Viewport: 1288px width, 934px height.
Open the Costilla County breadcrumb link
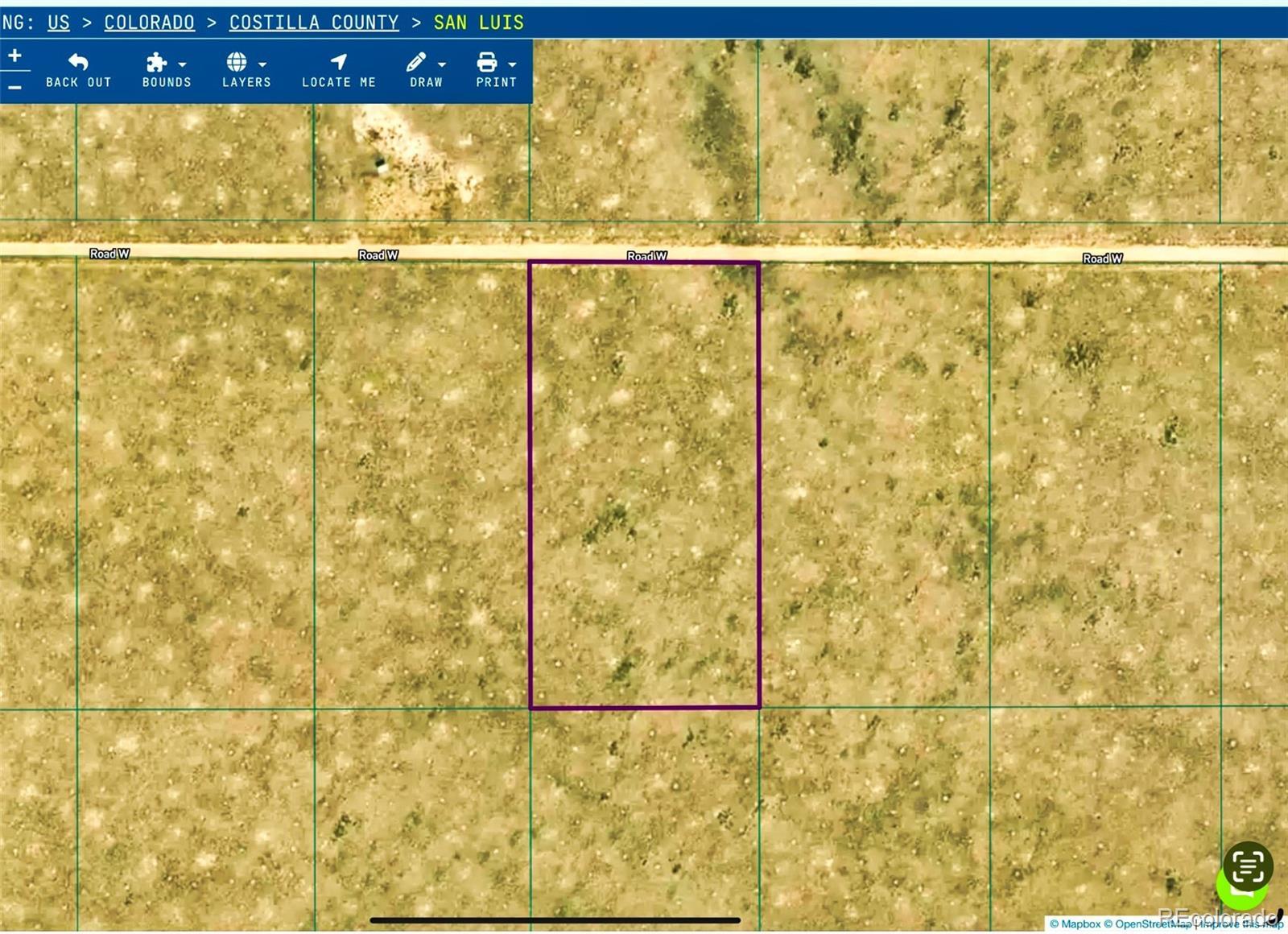pyautogui.click(x=314, y=23)
